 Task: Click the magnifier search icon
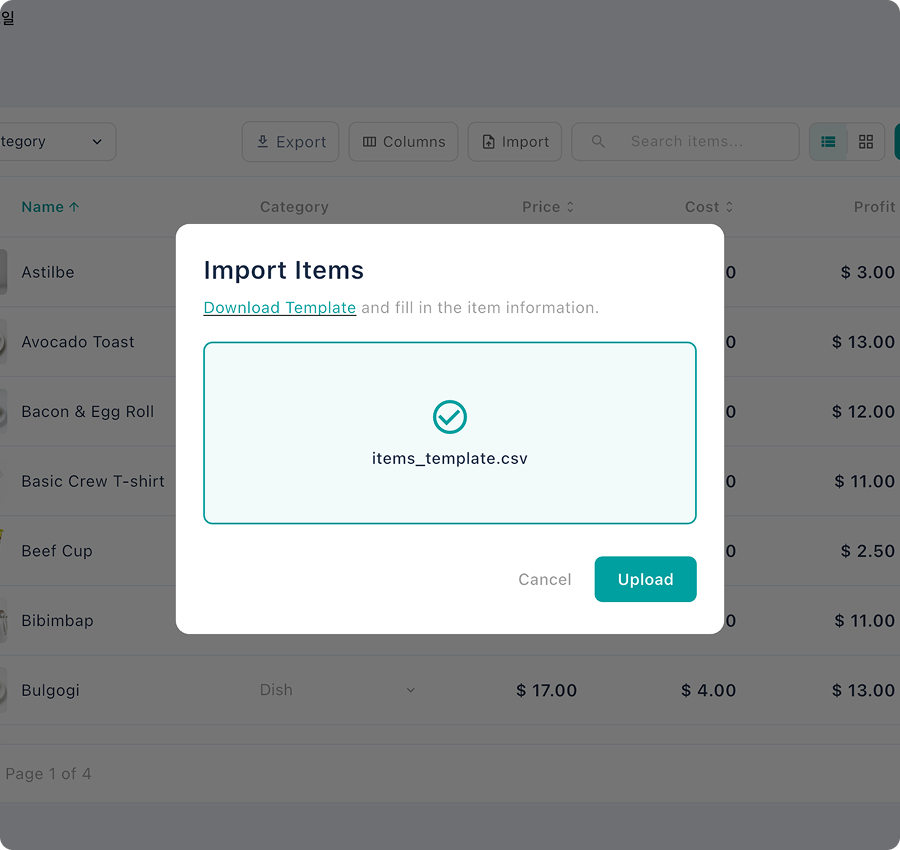[x=598, y=141]
